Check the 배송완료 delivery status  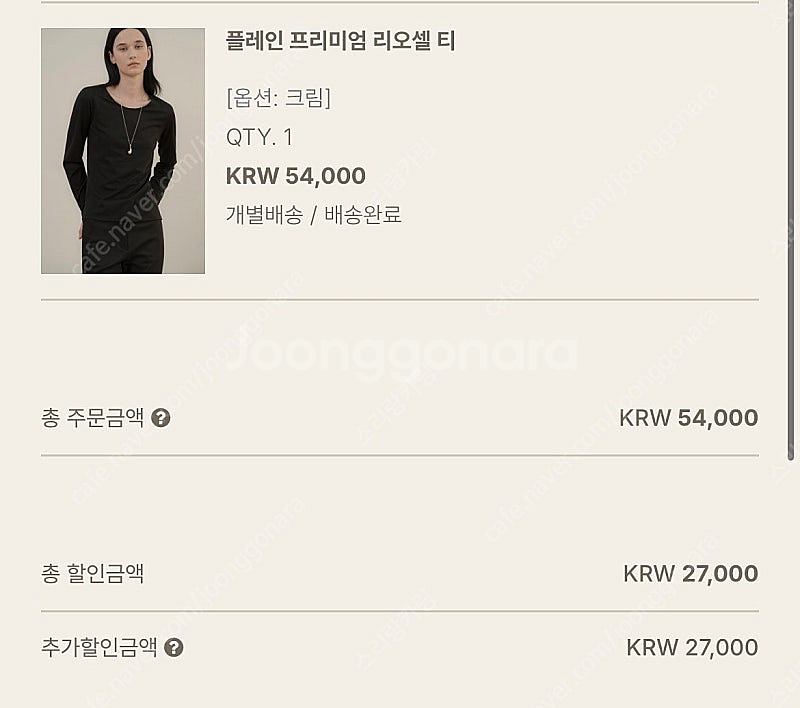point(363,215)
